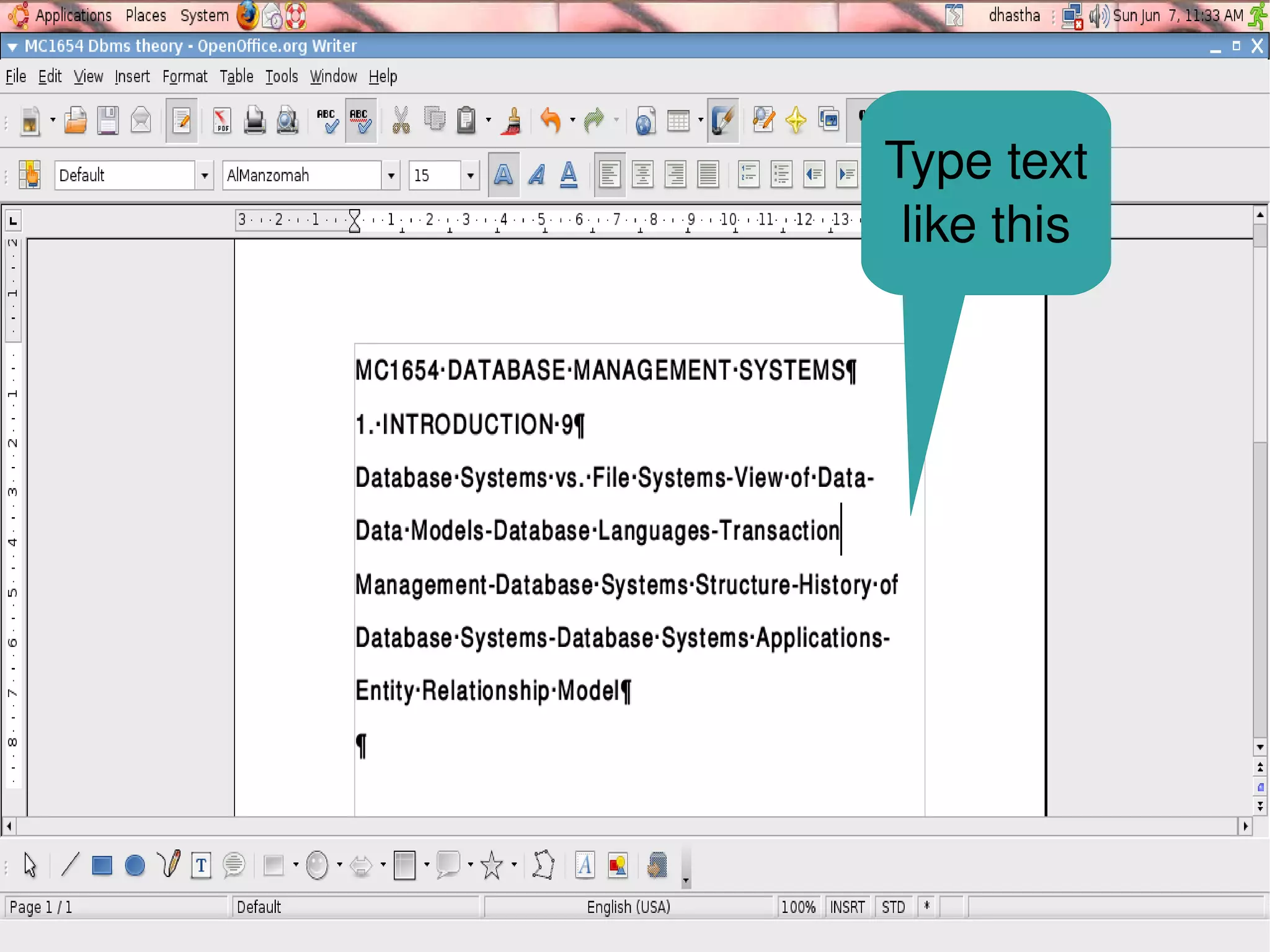The width and height of the screenshot is (1270, 952).
Task: Expand the Table grid dropdown arrow
Action: point(701,120)
